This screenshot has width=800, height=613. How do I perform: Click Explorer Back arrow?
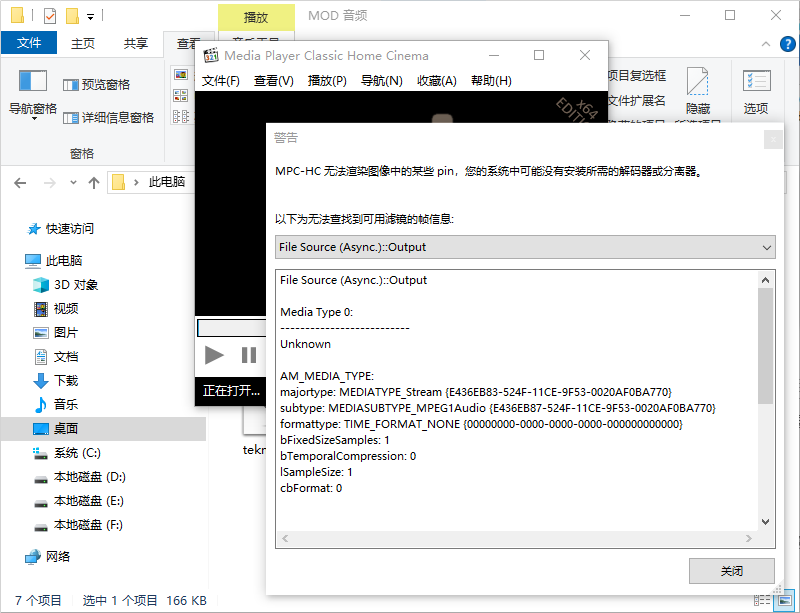[x=20, y=182]
